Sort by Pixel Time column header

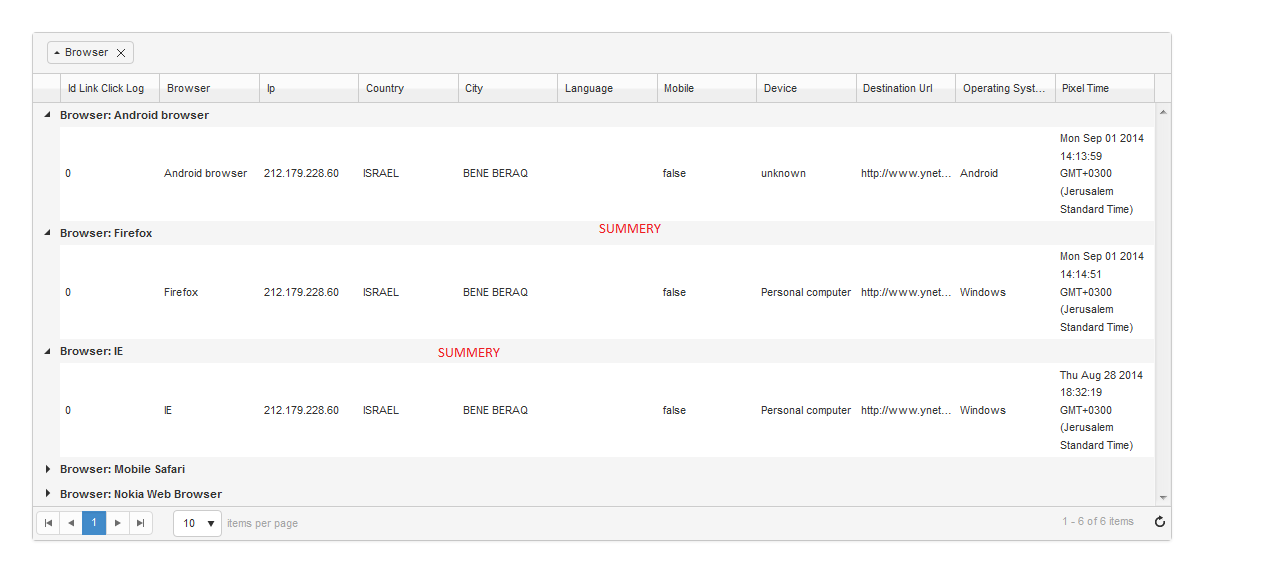(x=1085, y=88)
